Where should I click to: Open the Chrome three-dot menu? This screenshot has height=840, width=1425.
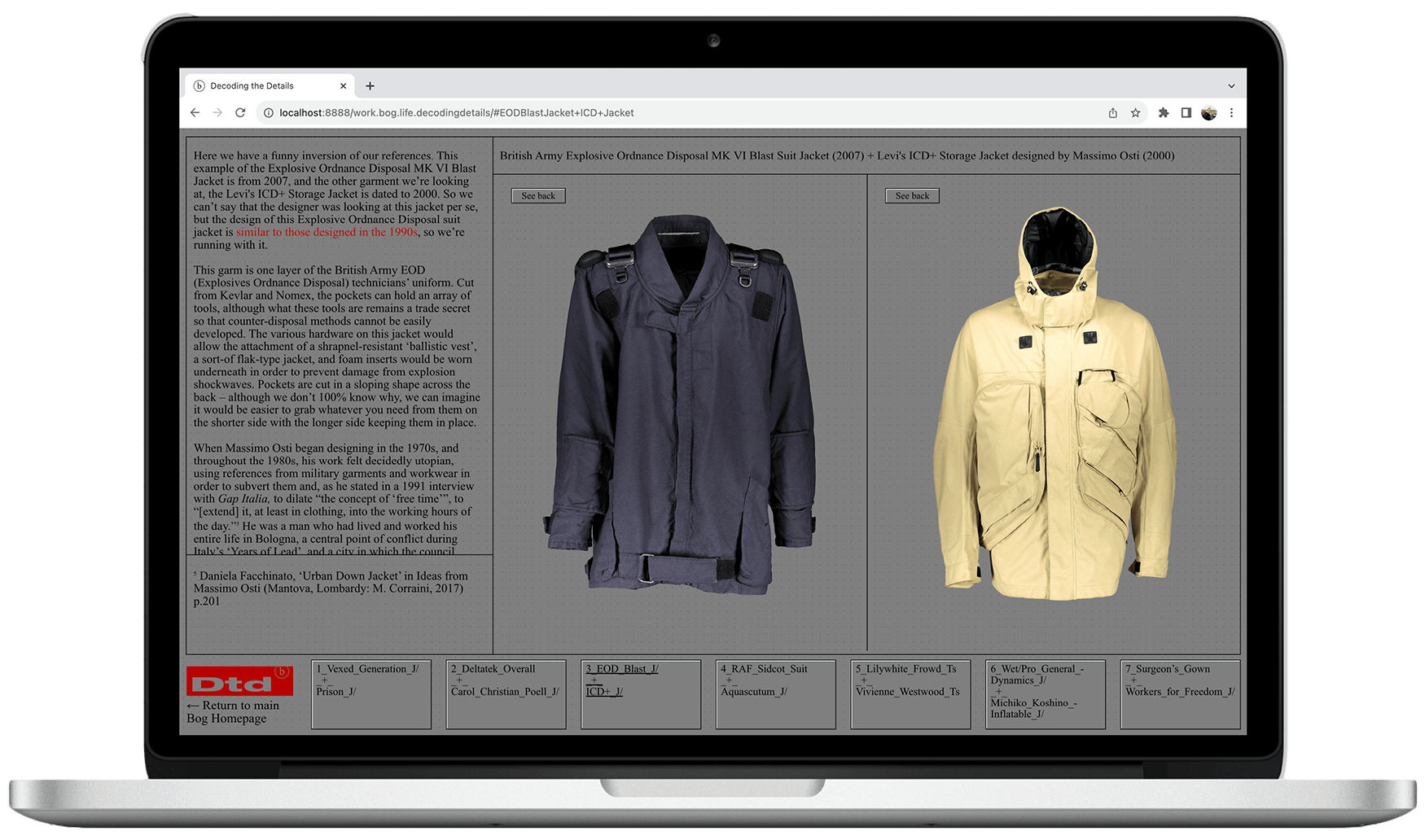point(1231,113)
